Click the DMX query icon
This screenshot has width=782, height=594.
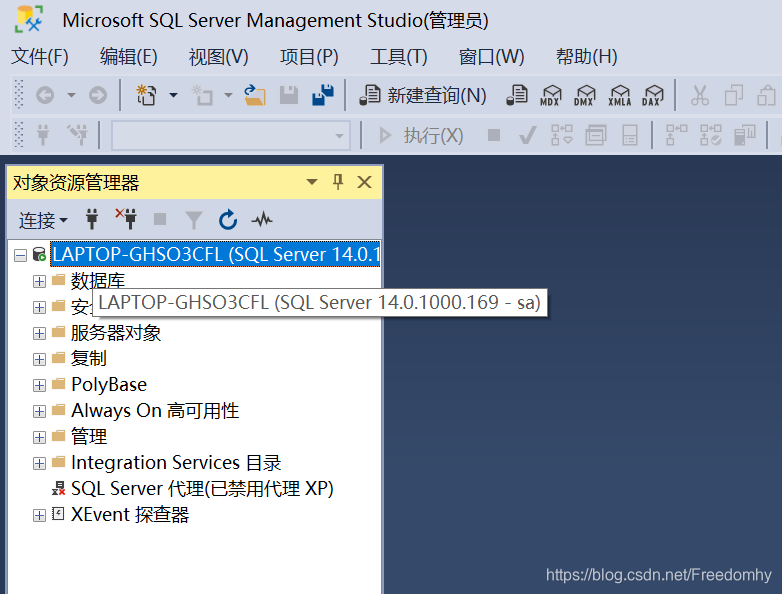click(x=585, y=95)
